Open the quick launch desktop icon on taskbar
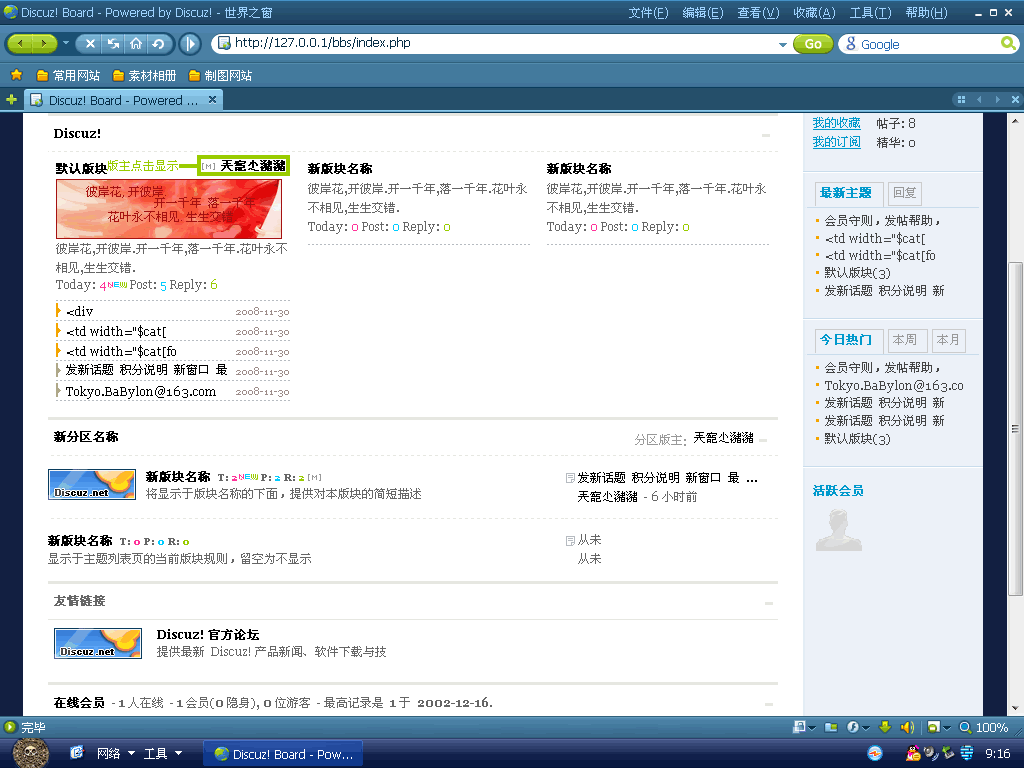 coord(76,753)
